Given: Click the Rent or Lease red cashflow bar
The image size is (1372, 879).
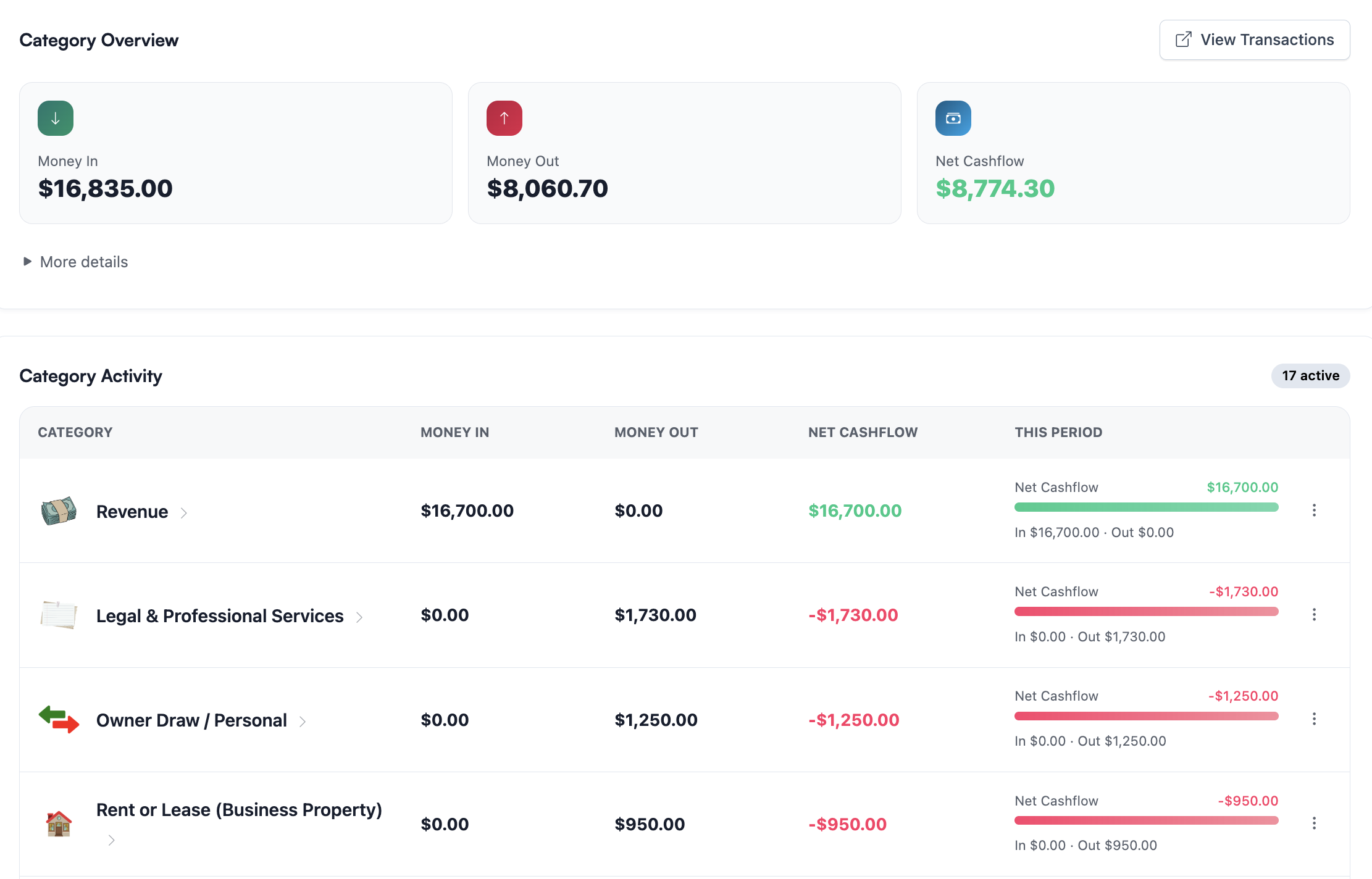Looking at the screenshot, I should [1146, 820].
